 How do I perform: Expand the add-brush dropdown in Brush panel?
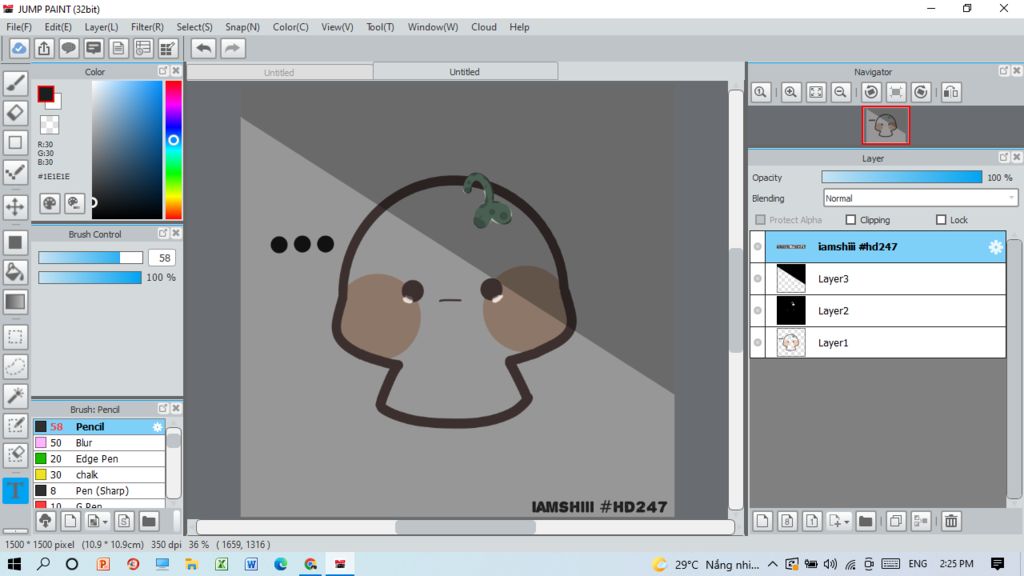[97, 521]
